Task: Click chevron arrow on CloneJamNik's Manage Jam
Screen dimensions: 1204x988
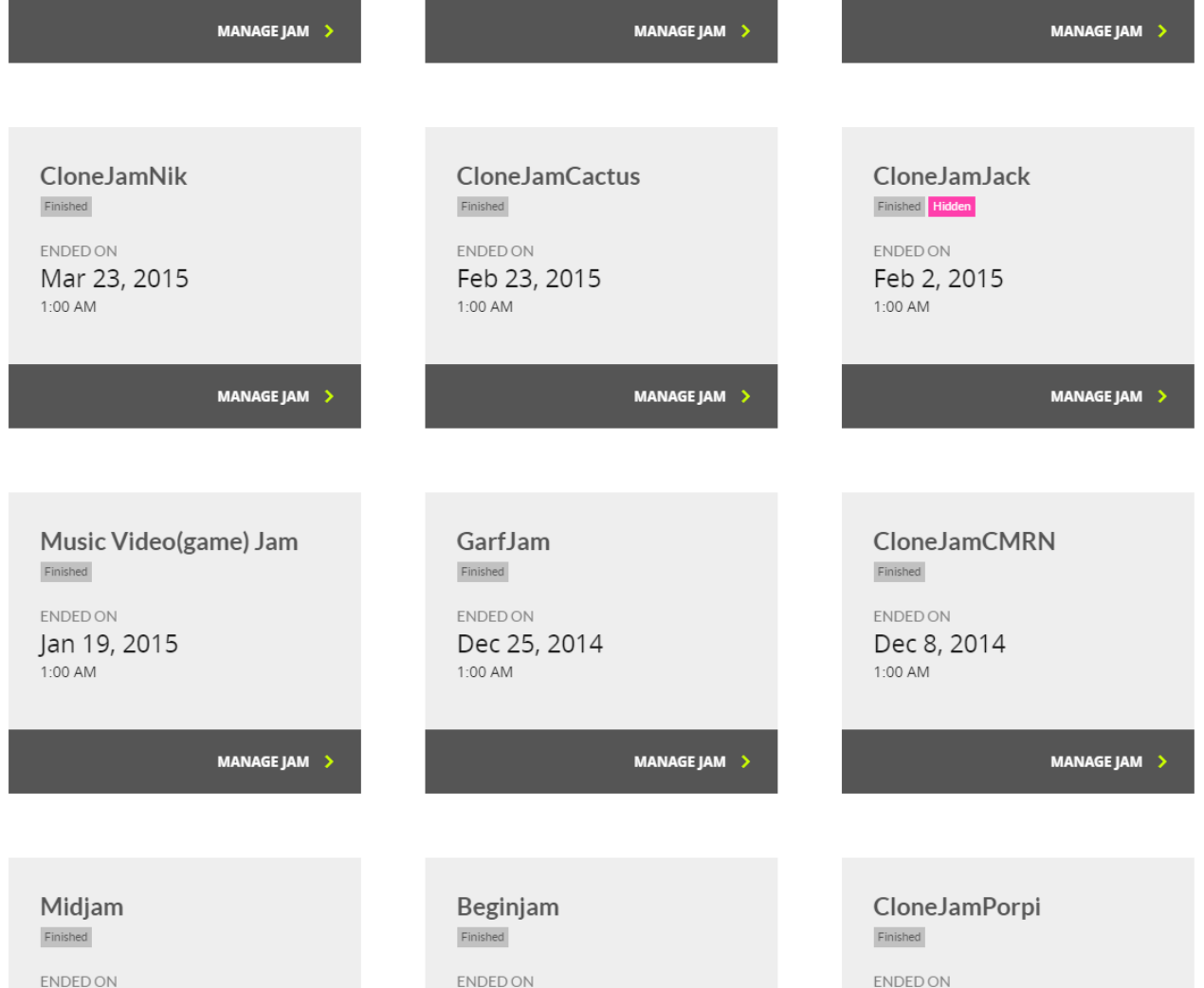Action: (329, 396)
